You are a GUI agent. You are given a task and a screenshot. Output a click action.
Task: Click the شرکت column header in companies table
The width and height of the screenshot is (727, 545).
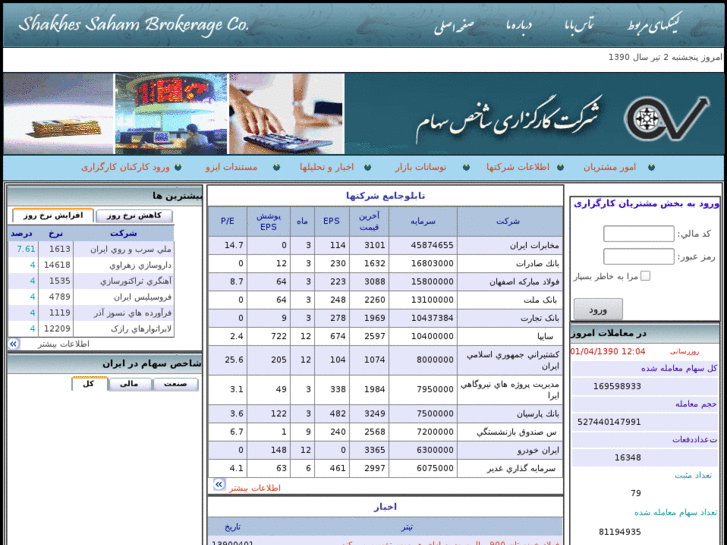click(510, 221)
